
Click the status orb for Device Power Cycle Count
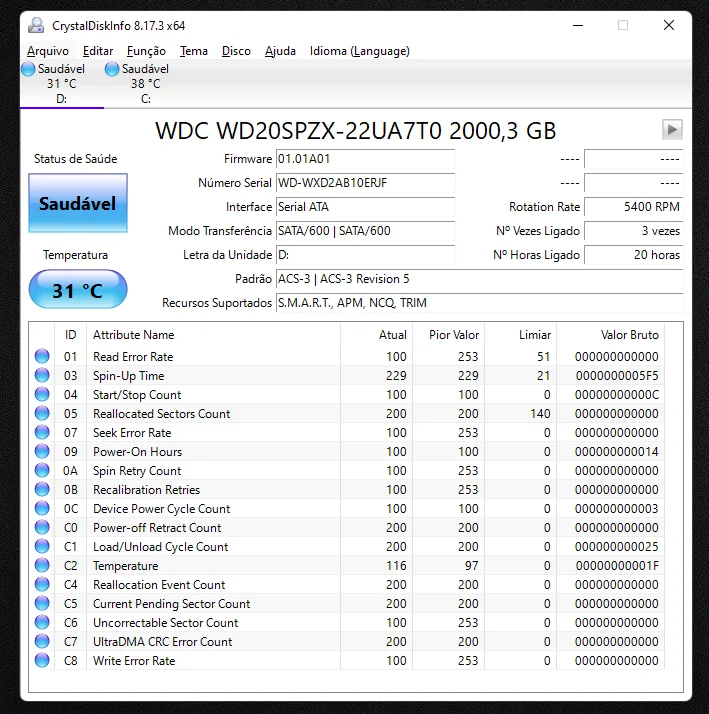(x=42, y=508)
